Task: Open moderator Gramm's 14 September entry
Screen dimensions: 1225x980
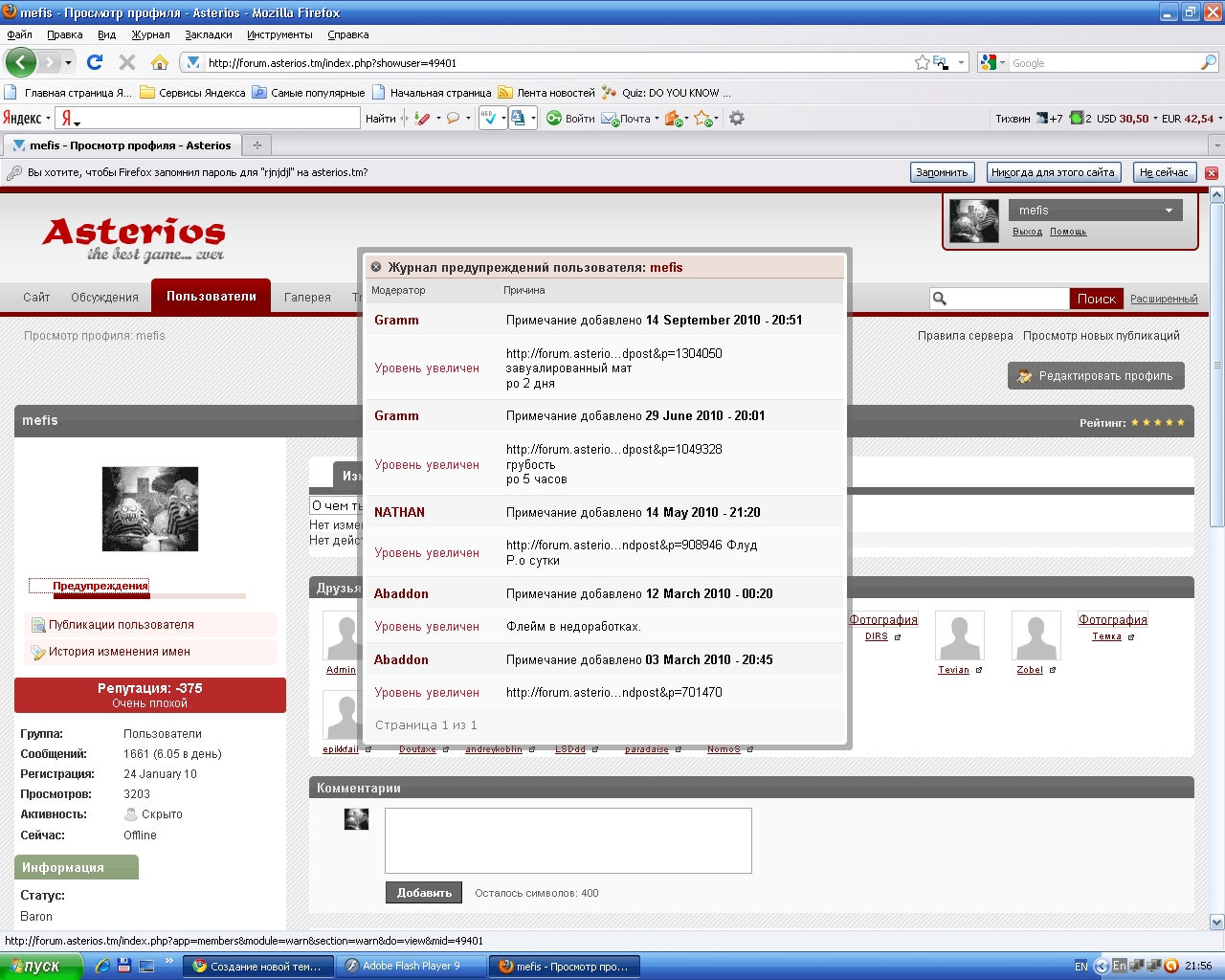Action: [396, 321]
